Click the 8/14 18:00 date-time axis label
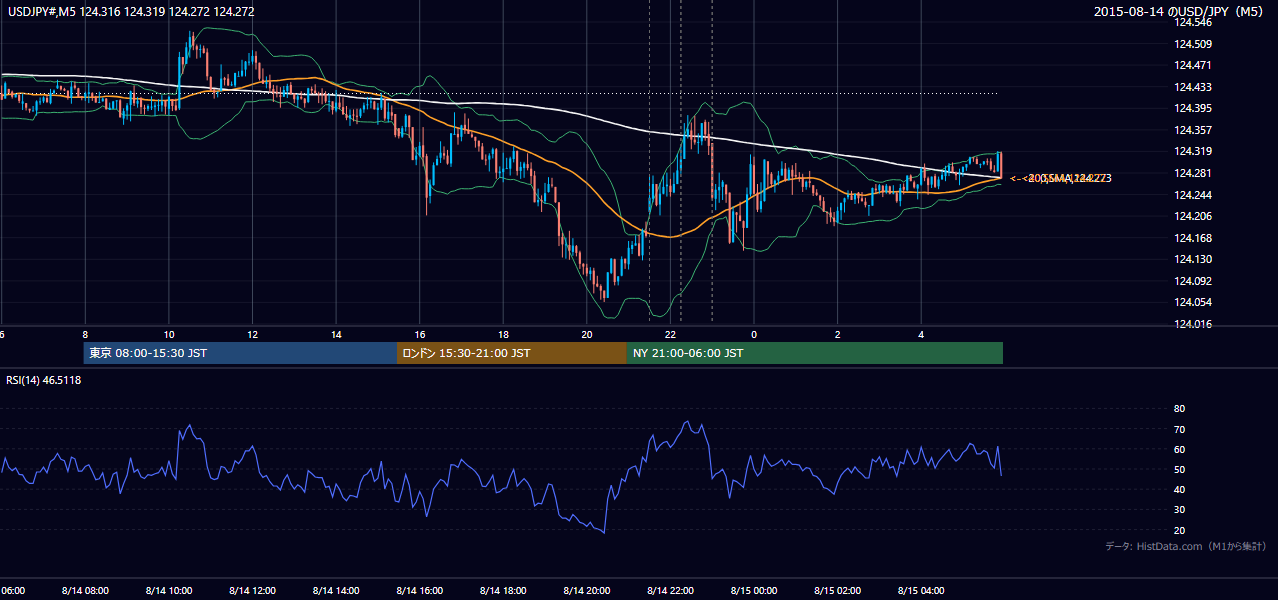 pyautogui.click(x=503, y=591)
